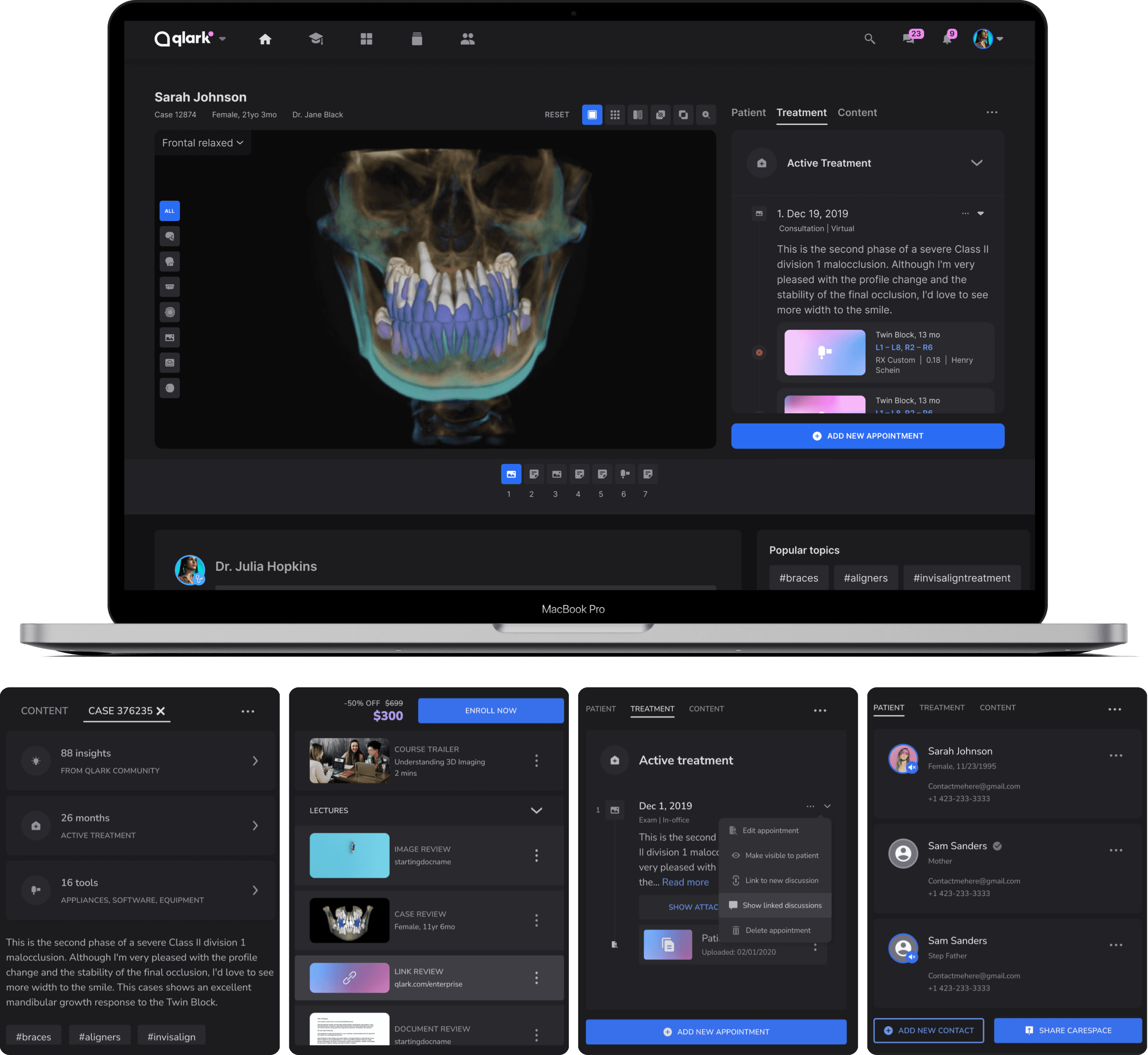Click the RESET view button
Viewport: 1148px width, 1055px height.
557,115
